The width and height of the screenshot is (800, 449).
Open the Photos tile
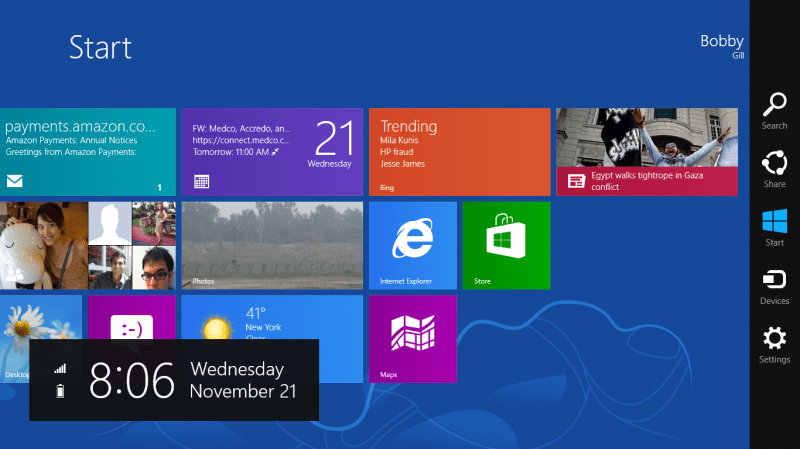coord(271,245)
